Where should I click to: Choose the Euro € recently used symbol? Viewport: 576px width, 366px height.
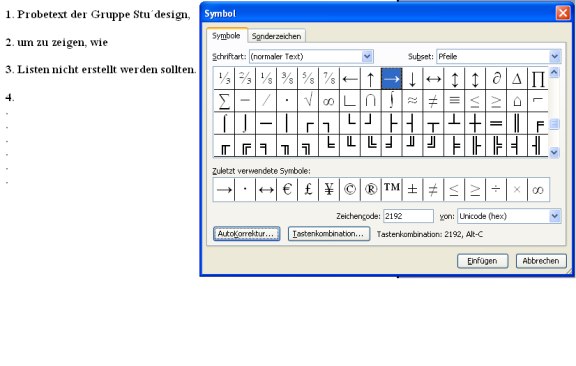coord(287,190)
